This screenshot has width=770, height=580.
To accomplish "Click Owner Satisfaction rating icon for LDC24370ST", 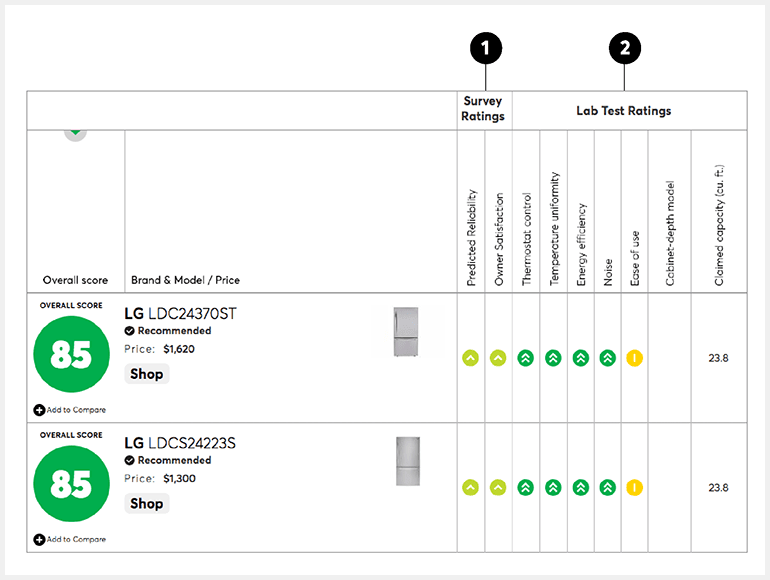I will [498, 358].
